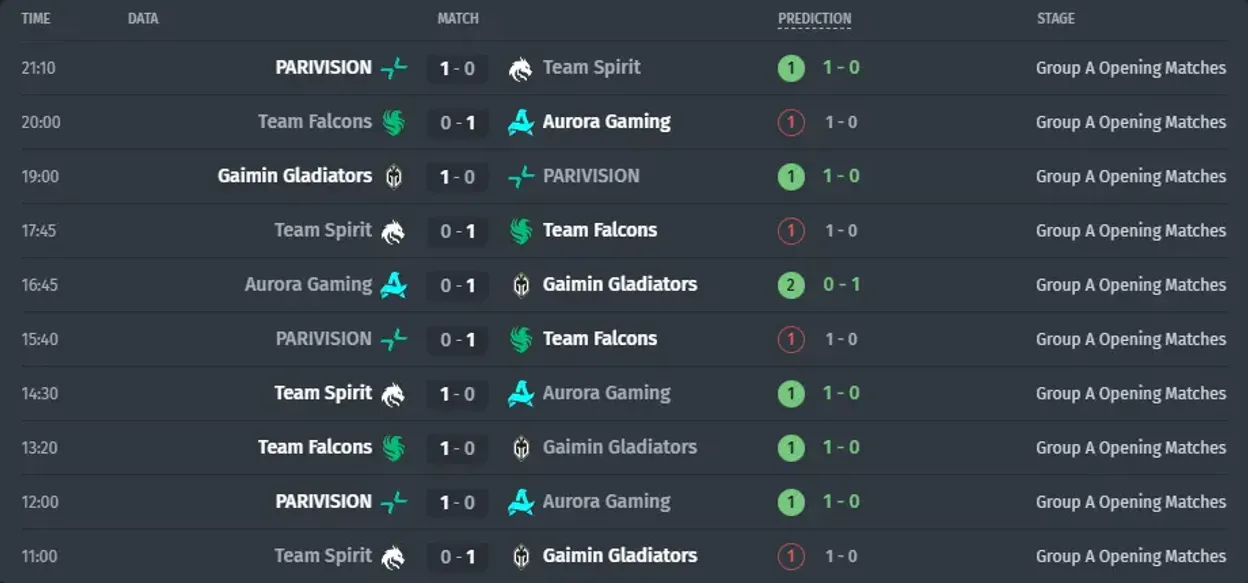Screen dimensions: 1248x583
Task: Click green prediction badge of the 21:10 match
Action: tap(791, 68)
